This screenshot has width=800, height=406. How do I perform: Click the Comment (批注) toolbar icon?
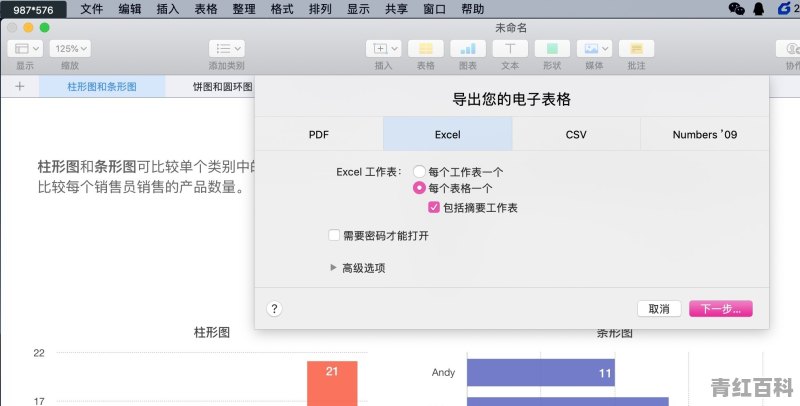tap(636, 48)
